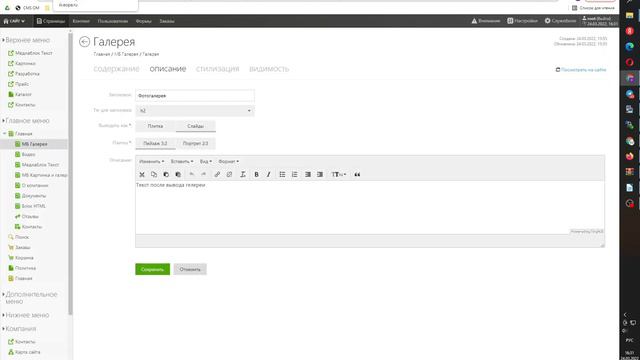Select Видео in the sidebar tree
640x360 pixels.
click(x=25, y=154)
